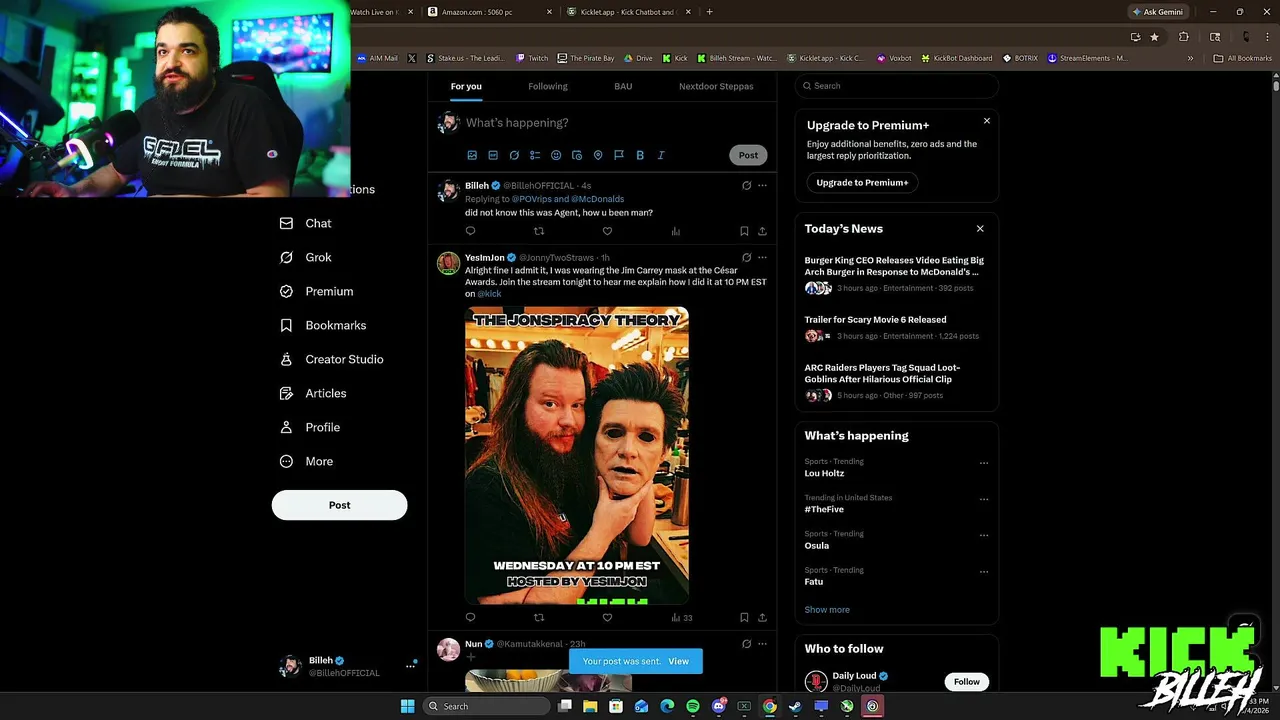1280x720 pixels.
Task: Follow Daily Loud
Action: coord(967,682)
